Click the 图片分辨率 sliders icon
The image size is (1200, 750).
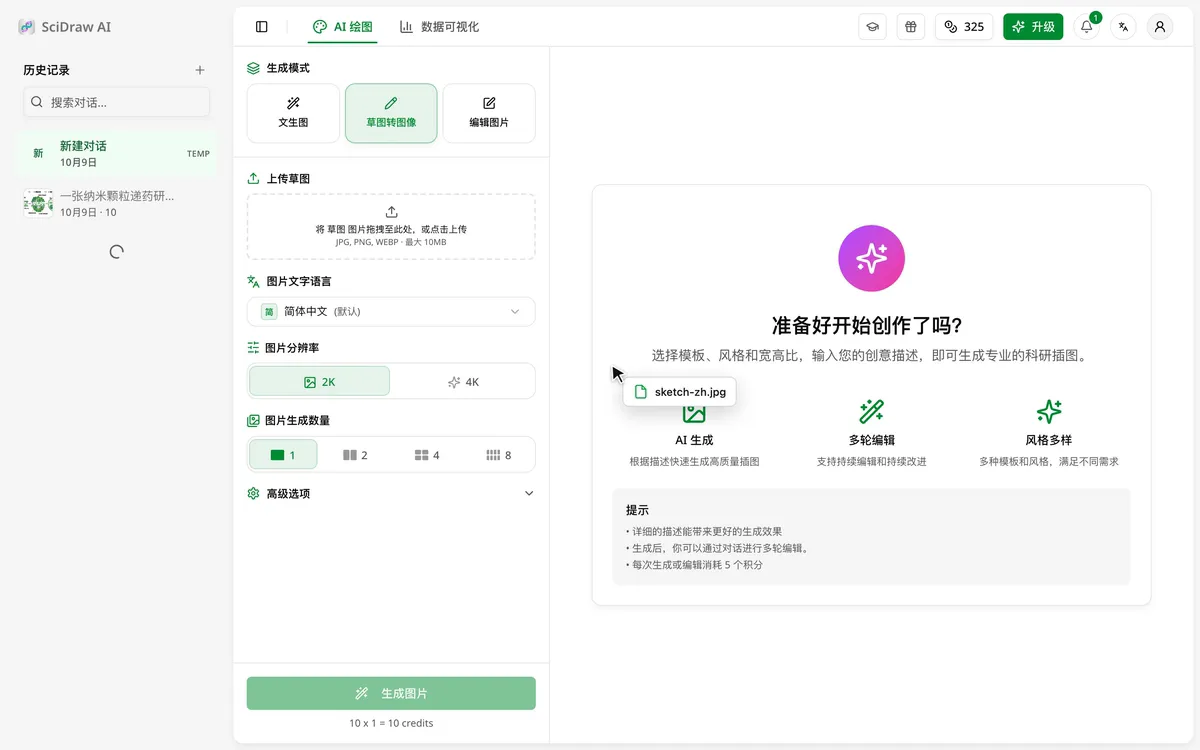click(253, 347)
